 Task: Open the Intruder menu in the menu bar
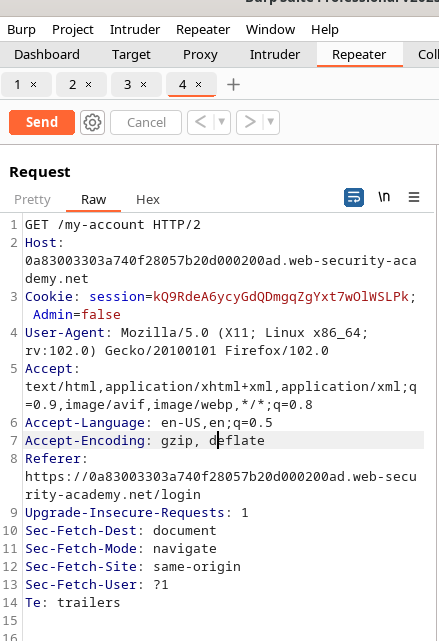(134, 29)
